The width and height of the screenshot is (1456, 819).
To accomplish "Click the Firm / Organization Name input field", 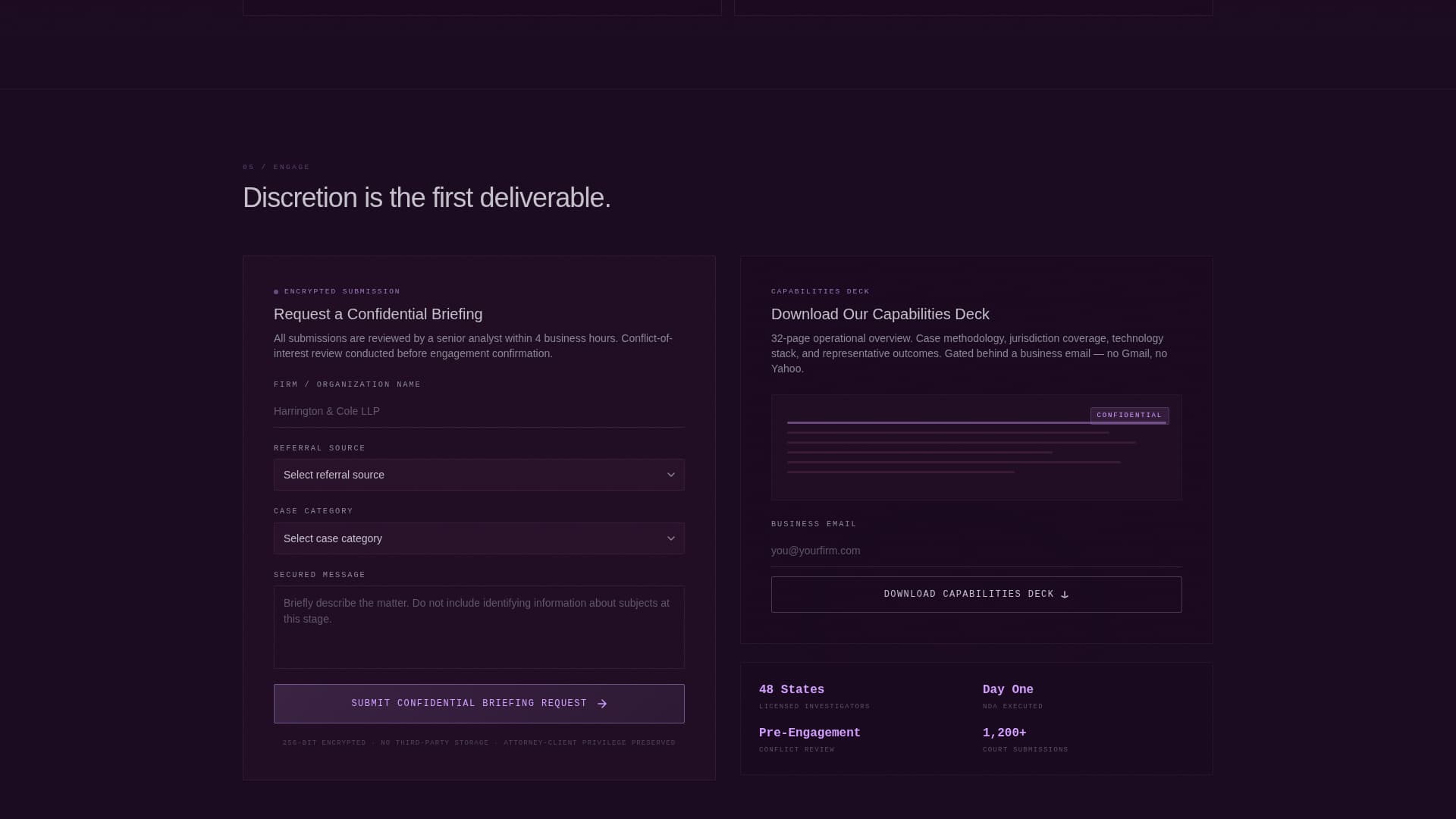I will coord(479,411).
